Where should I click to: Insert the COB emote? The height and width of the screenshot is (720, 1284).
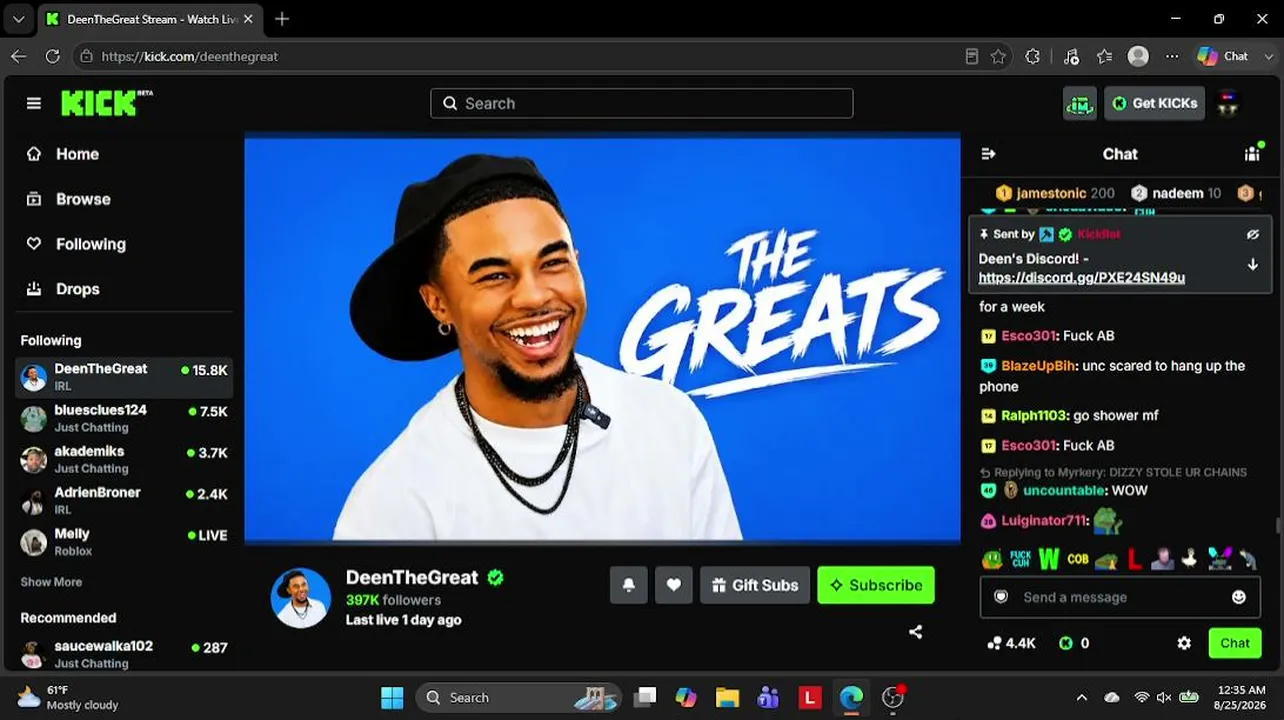pos(1077,559)
